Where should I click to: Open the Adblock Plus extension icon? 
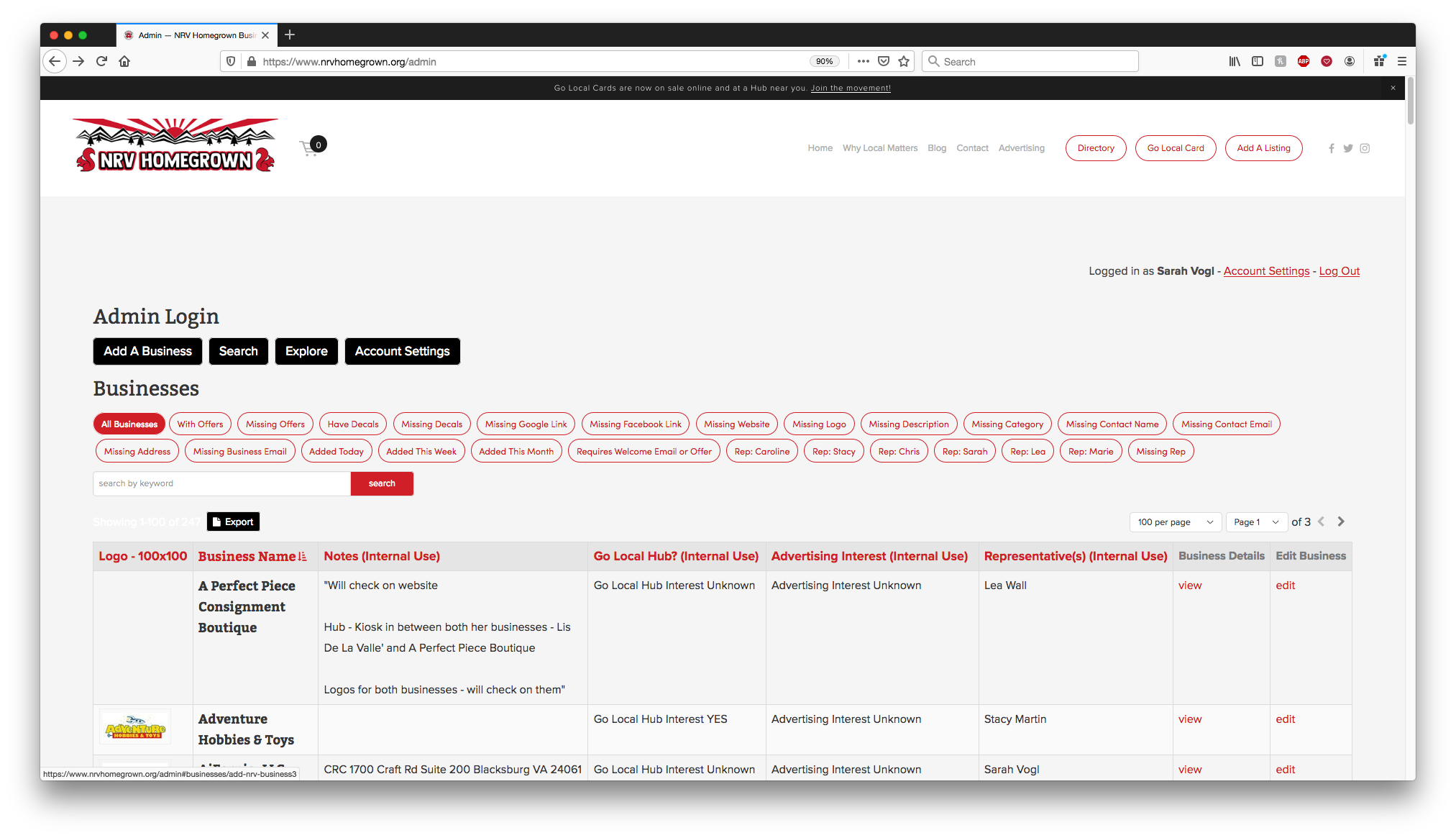(1304, 62)
